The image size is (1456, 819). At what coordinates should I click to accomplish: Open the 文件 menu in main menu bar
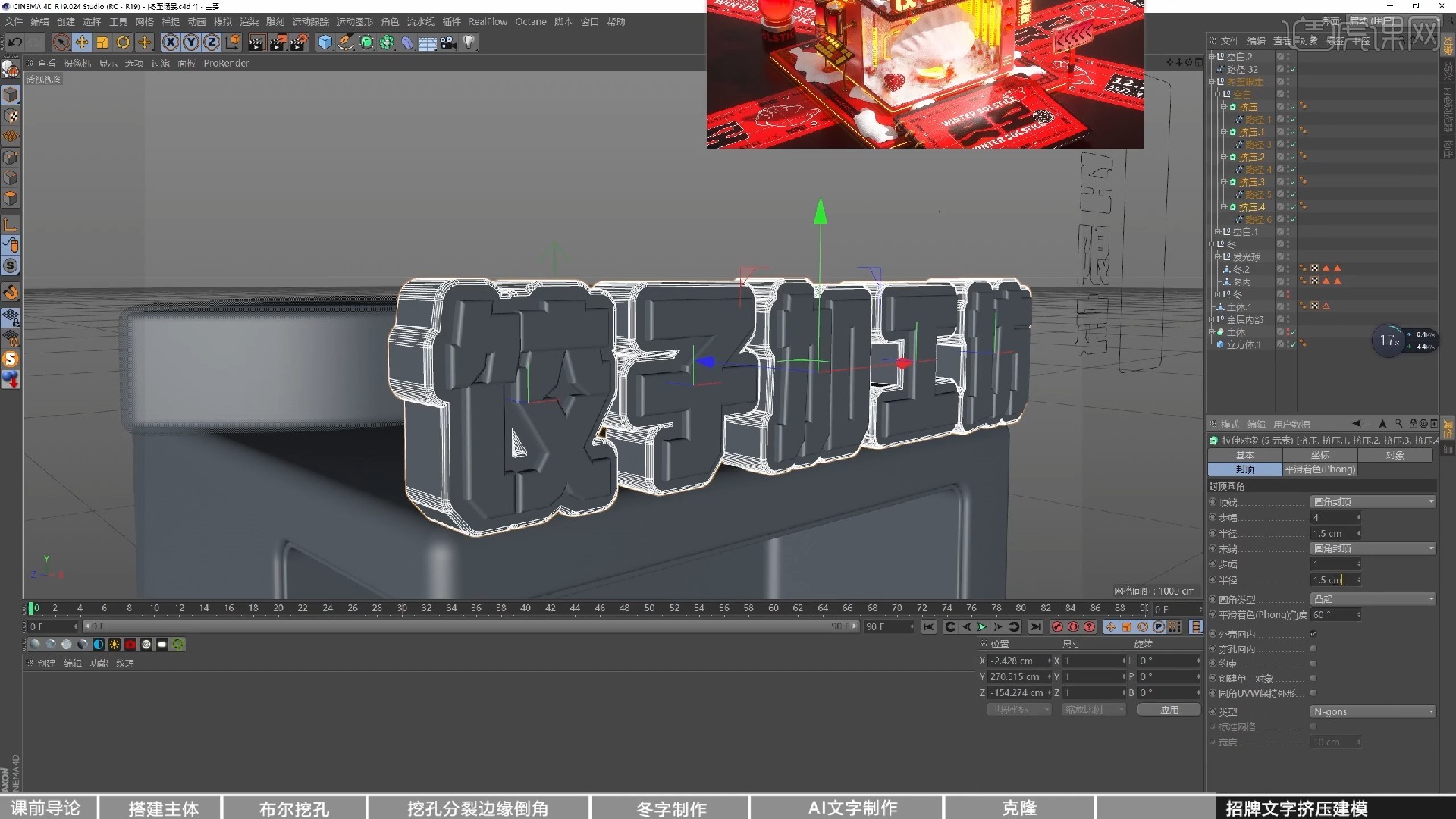[x=14, y=22]
